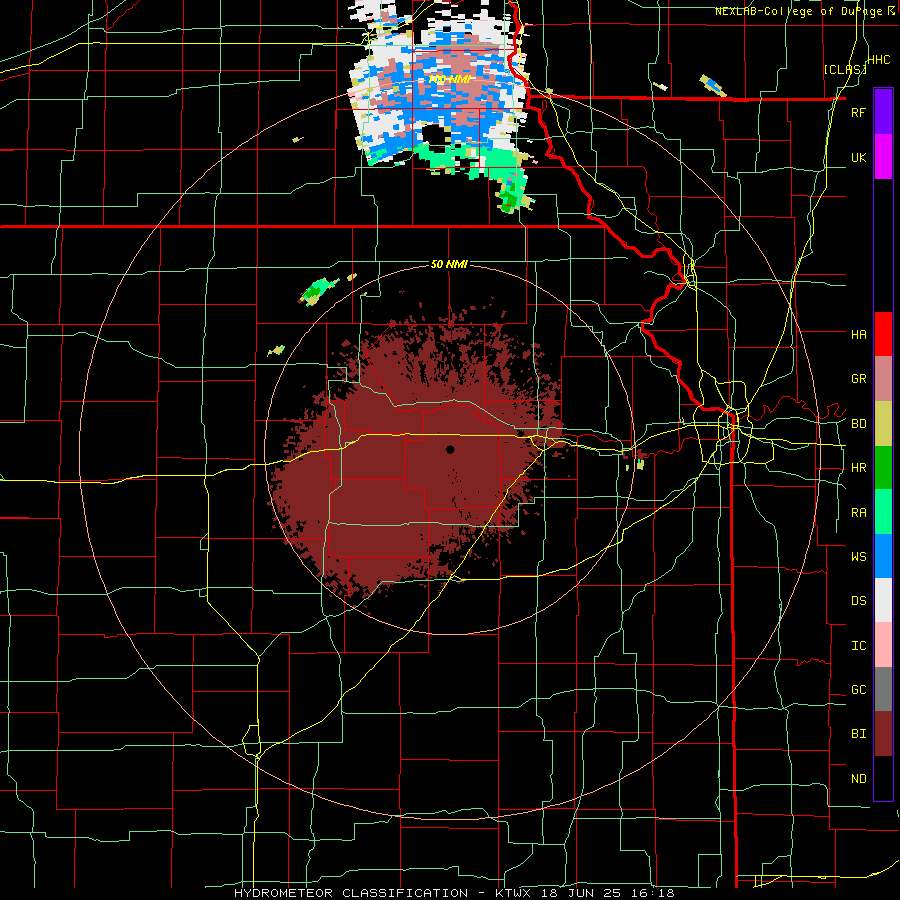
Task: Click the GR legend color swatch
Action: (883, 379)
